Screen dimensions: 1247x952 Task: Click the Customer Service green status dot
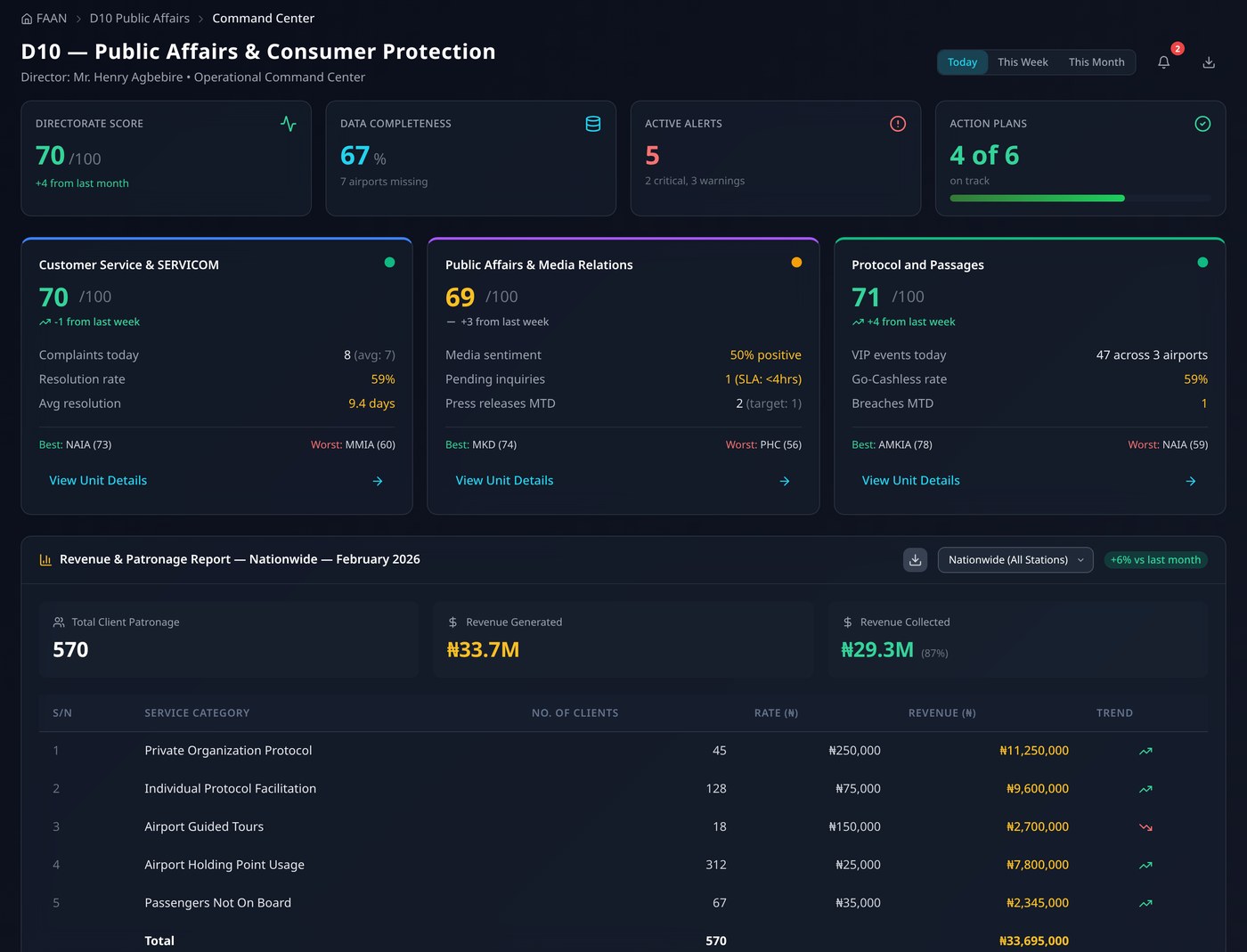[389, 262]
